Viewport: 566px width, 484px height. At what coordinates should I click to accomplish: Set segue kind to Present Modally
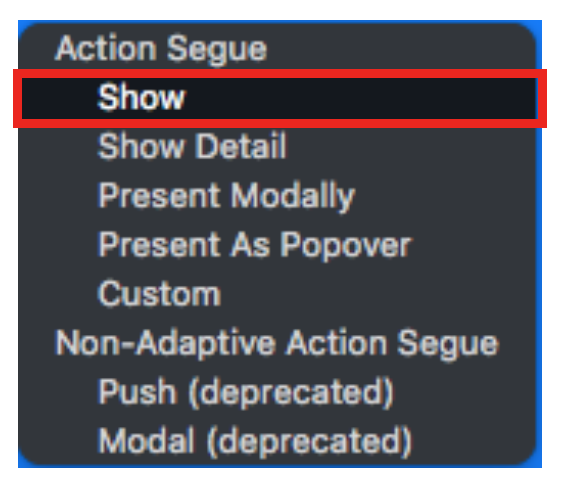tap(280, 195)
